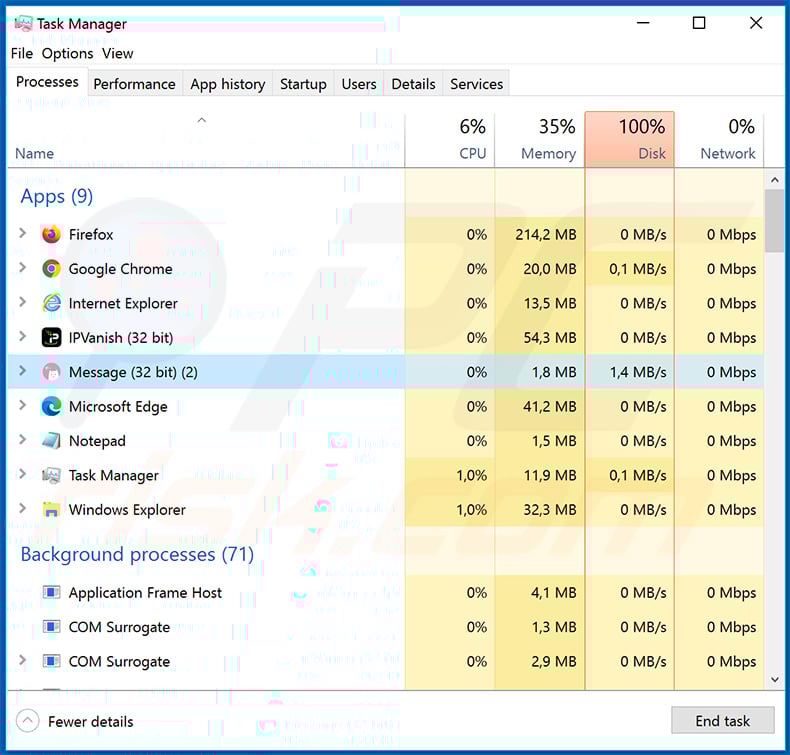
Task: Expand the Firefox process group
Action: (23, 234)
